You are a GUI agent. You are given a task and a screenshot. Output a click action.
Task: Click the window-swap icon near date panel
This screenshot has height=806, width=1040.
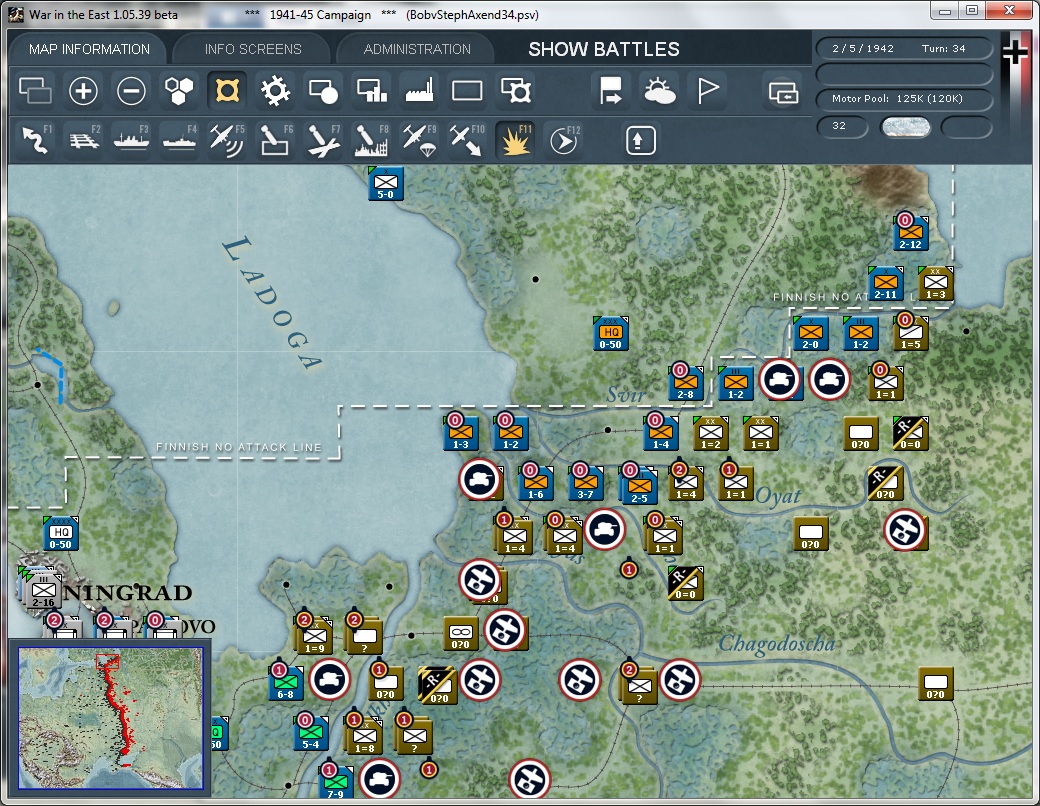pos(783,91)
